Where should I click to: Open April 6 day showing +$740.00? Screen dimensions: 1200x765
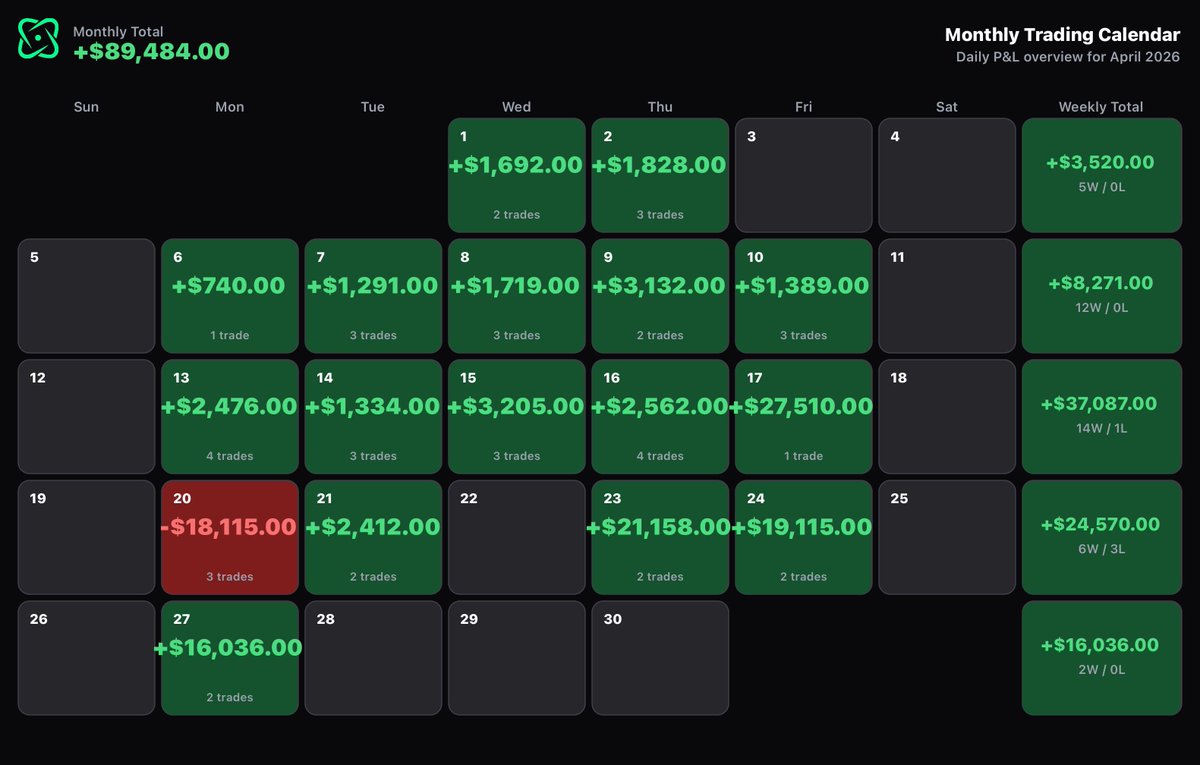[230, 296]
